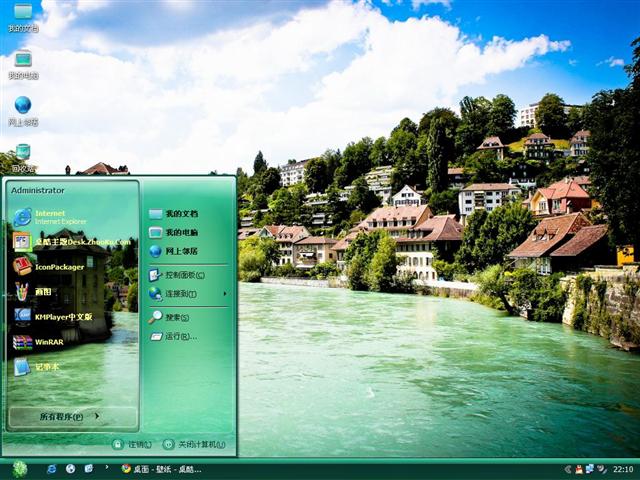Expand All Programs 所有程序(P)
The height and width of the screenshot is (480, 640).
tap(72, 416)
